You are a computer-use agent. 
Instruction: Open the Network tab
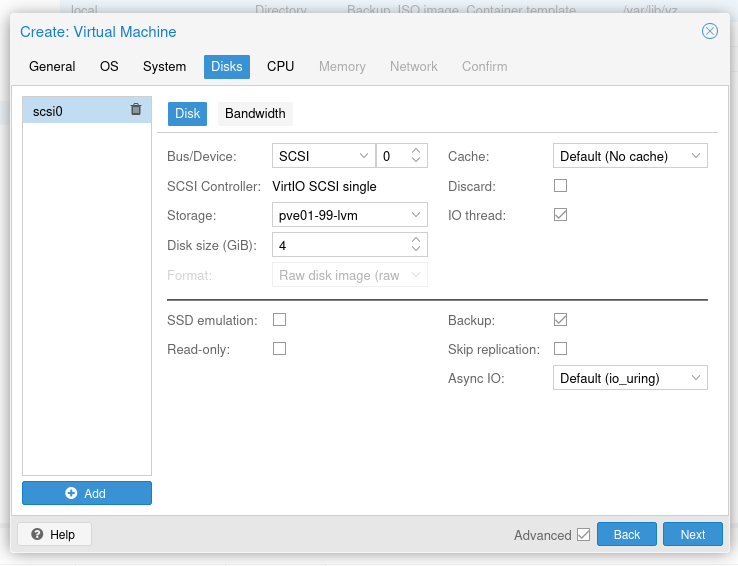(x=414, y=66)
